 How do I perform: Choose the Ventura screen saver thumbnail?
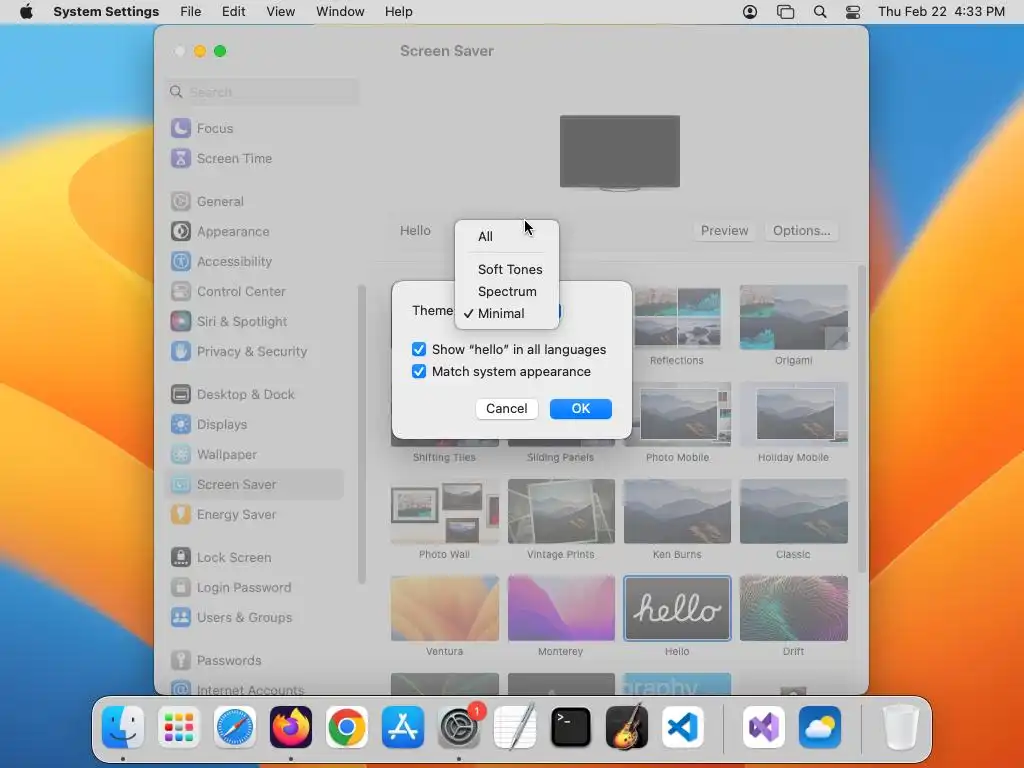pos(445,609)
